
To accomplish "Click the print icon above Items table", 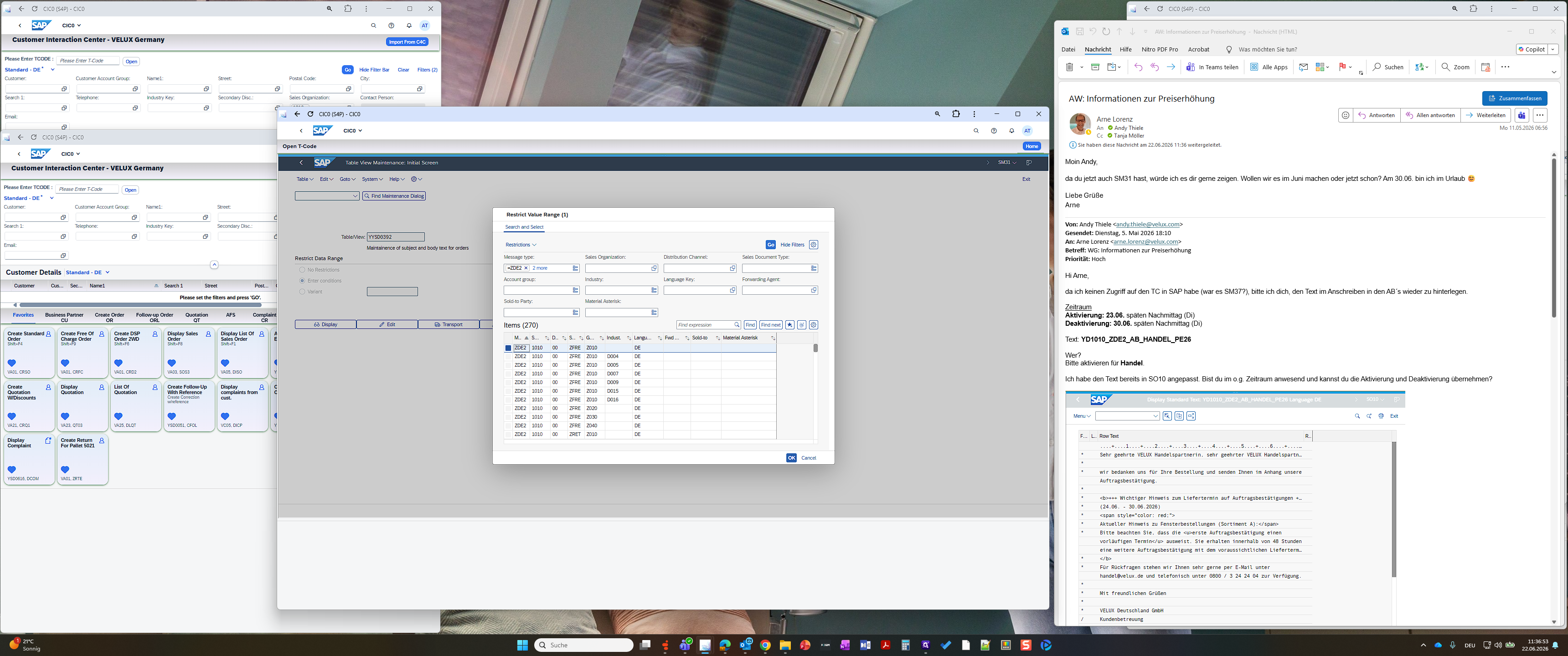I will 802,325.
